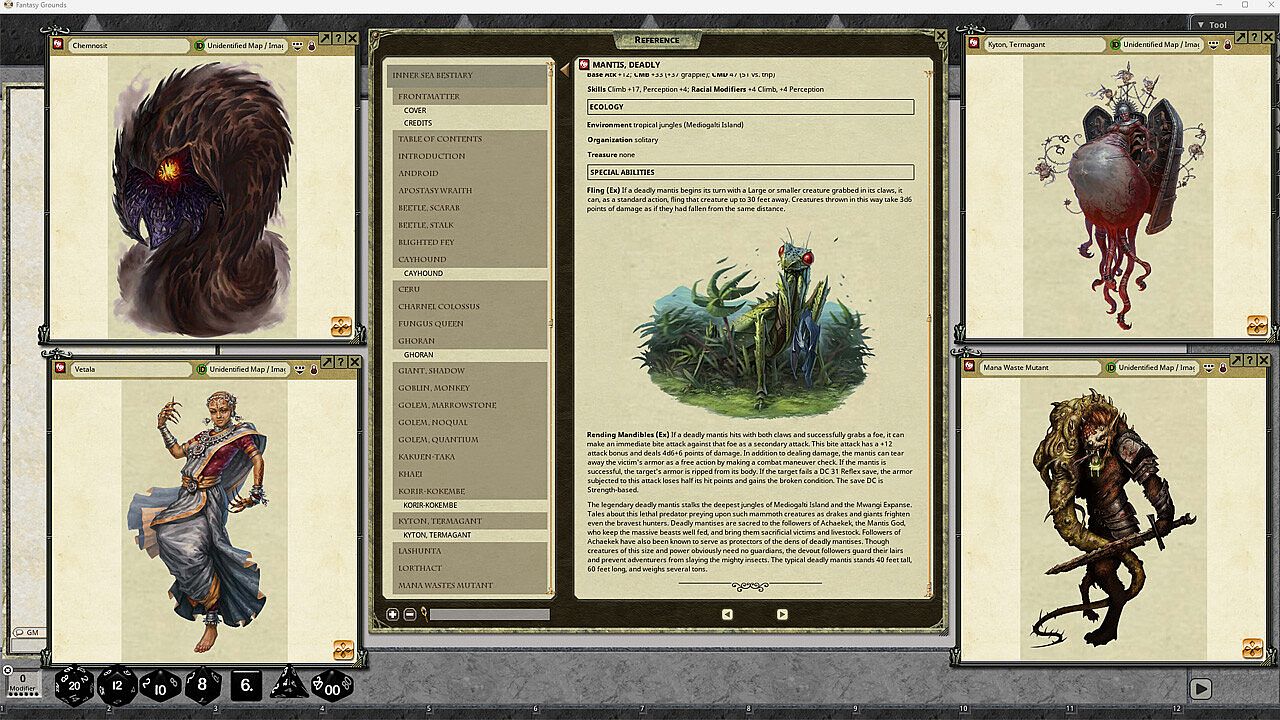Roll the d12 die
Viewport: 1280px width, 720px height.
(117, 685)
